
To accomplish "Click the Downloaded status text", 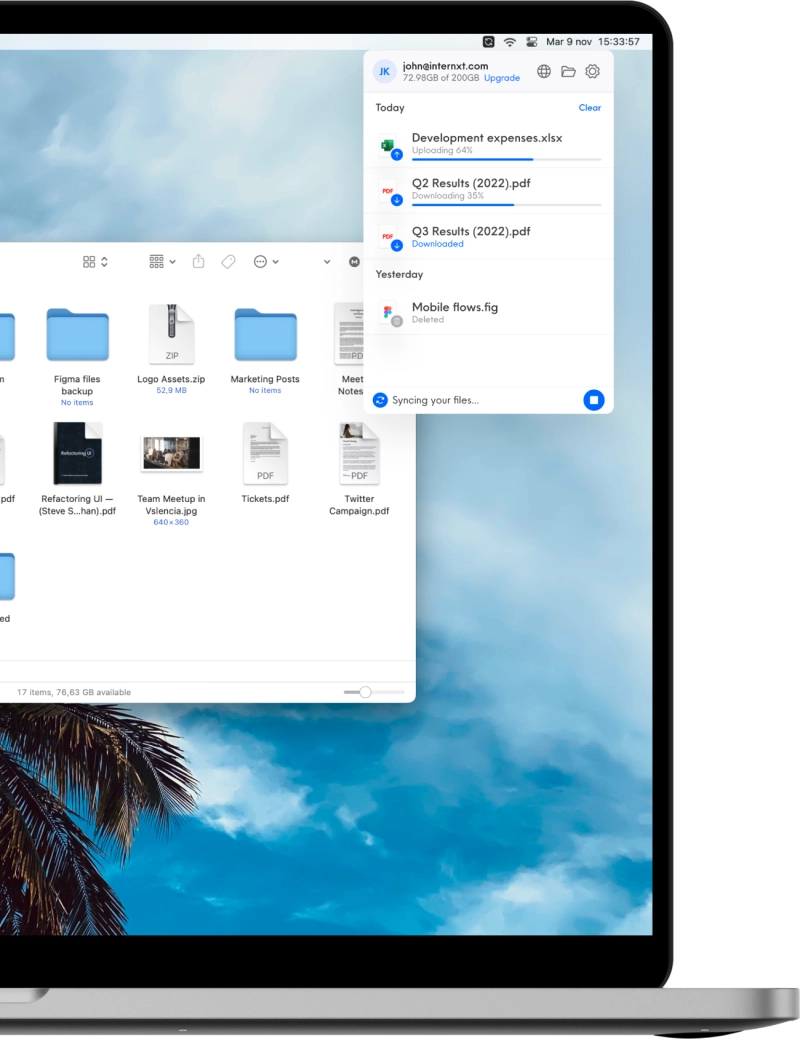I will (437, 244).
